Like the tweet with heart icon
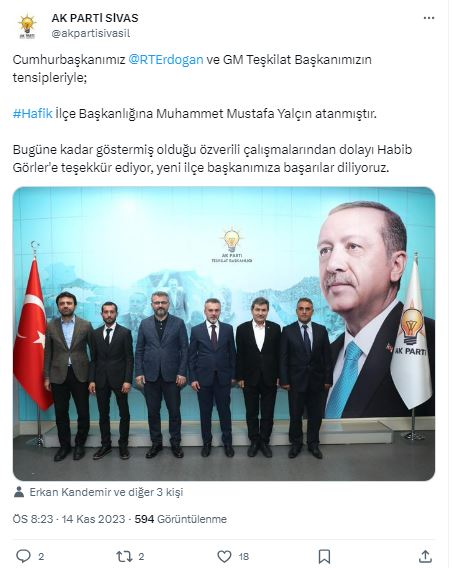 224,556
